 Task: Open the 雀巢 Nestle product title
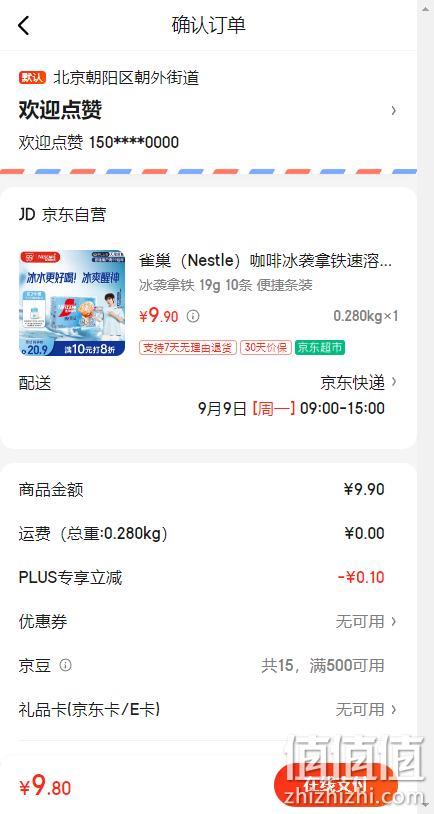[265, 260]
